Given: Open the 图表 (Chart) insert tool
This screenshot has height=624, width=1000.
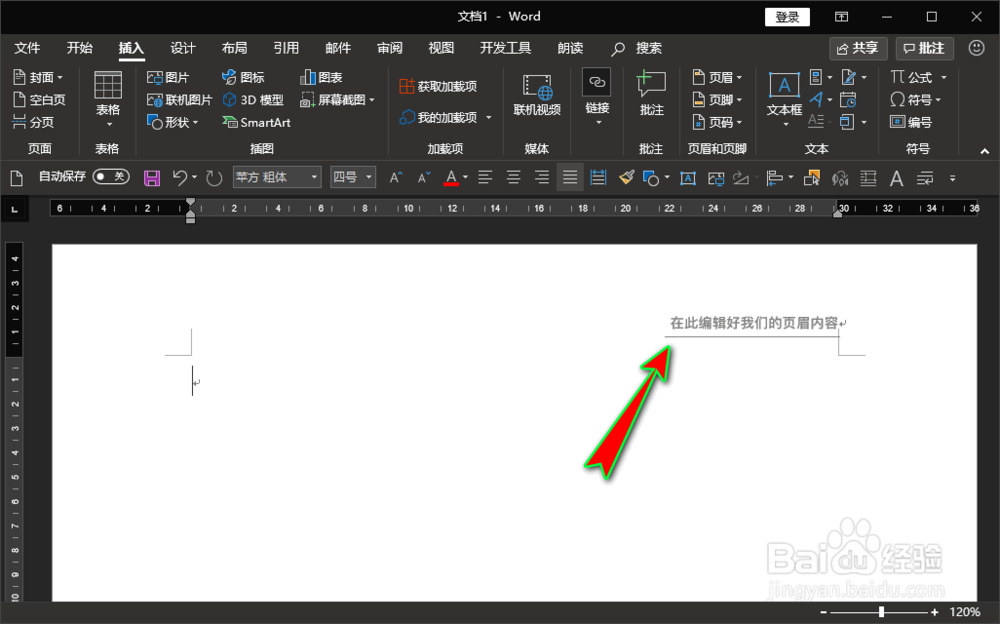Looking at the screenshot, I should click(328, 76).
